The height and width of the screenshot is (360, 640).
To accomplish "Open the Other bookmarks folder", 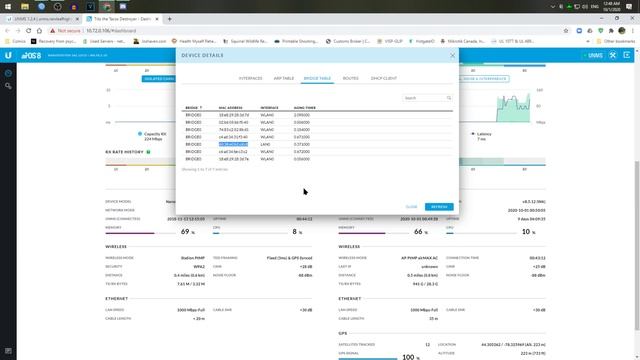I will click(616, 41).
